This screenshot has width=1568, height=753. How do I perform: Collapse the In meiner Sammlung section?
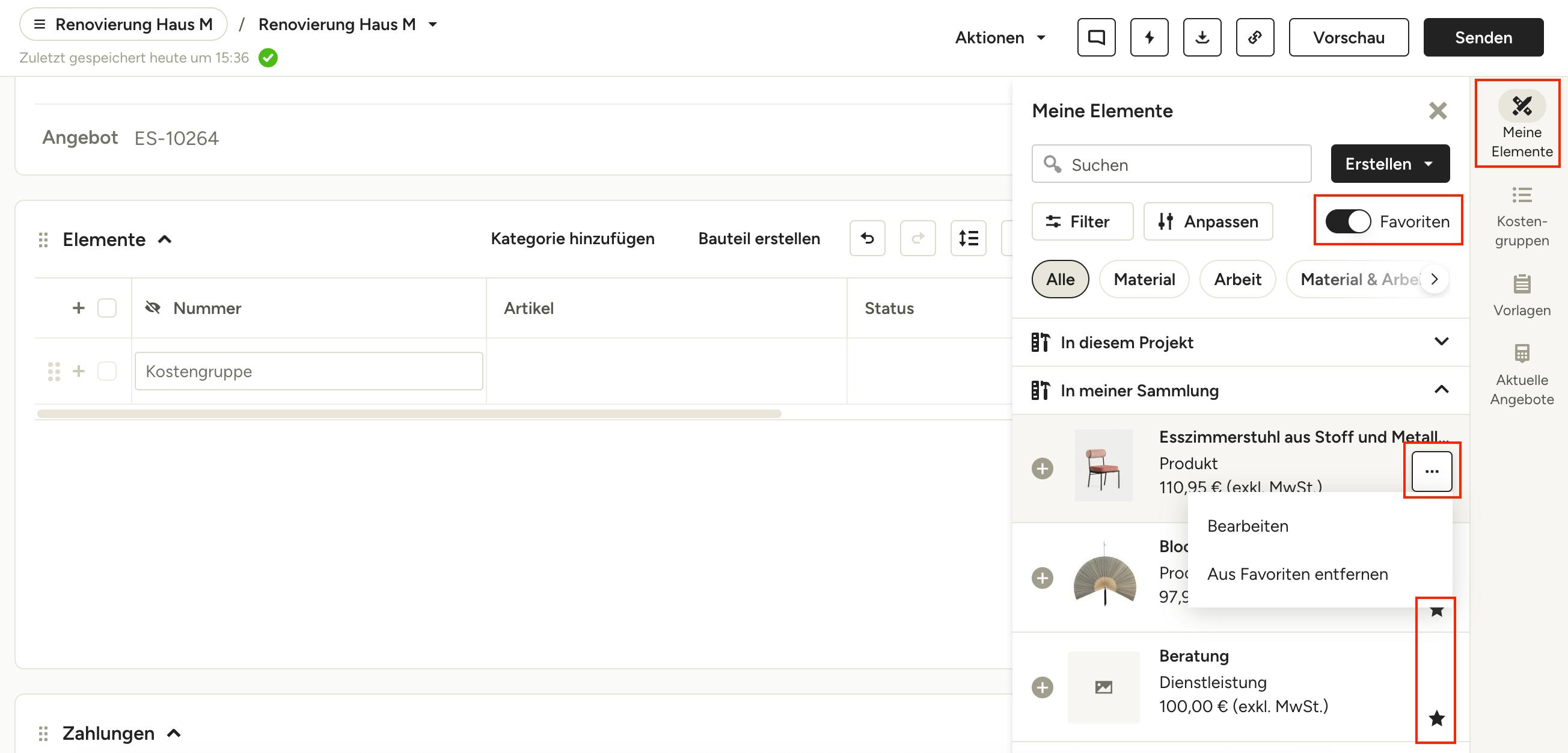click(1240, 390)
